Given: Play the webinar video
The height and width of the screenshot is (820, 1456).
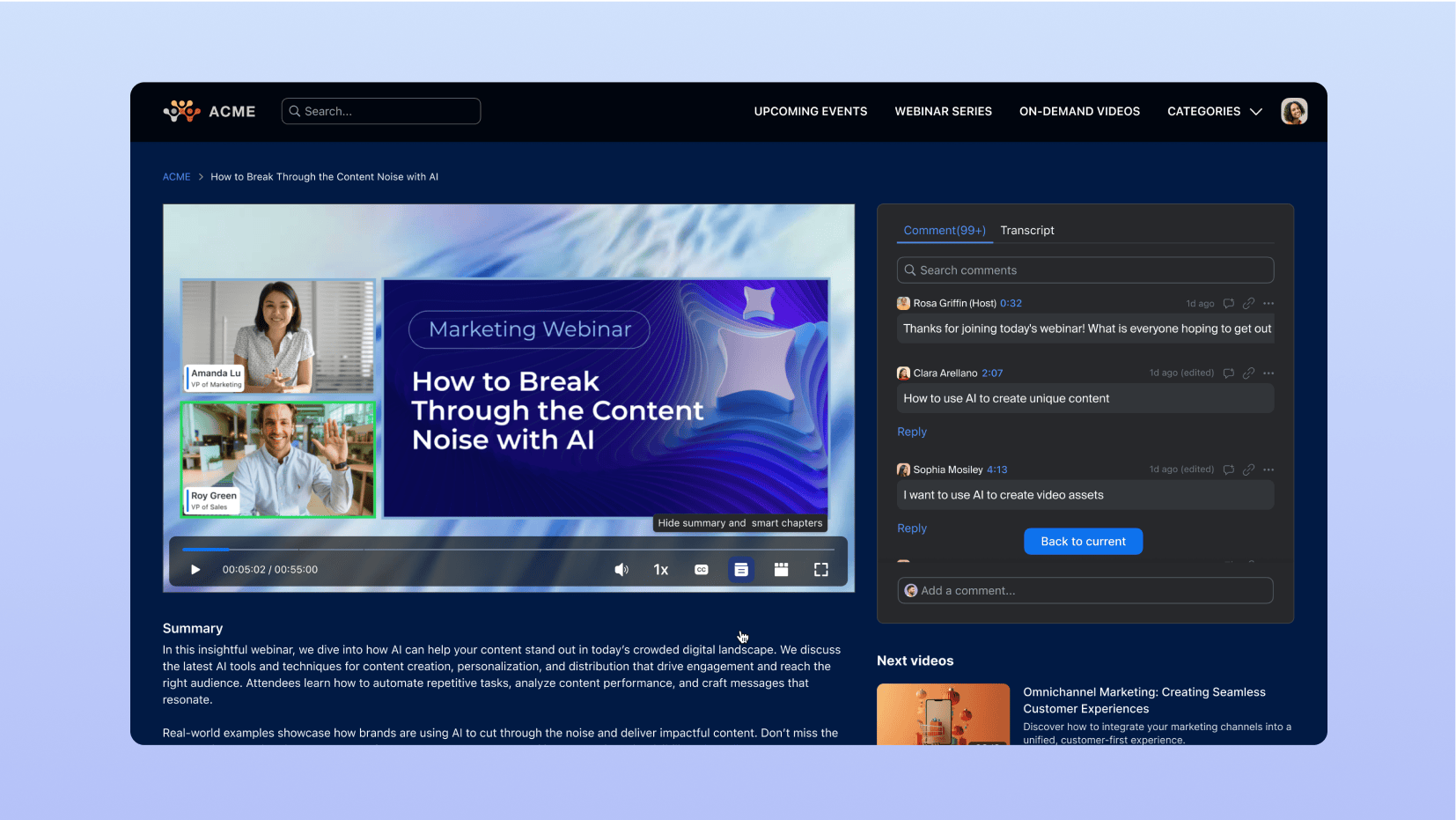Looking at the screenshot, I should [x=195, y=570].
